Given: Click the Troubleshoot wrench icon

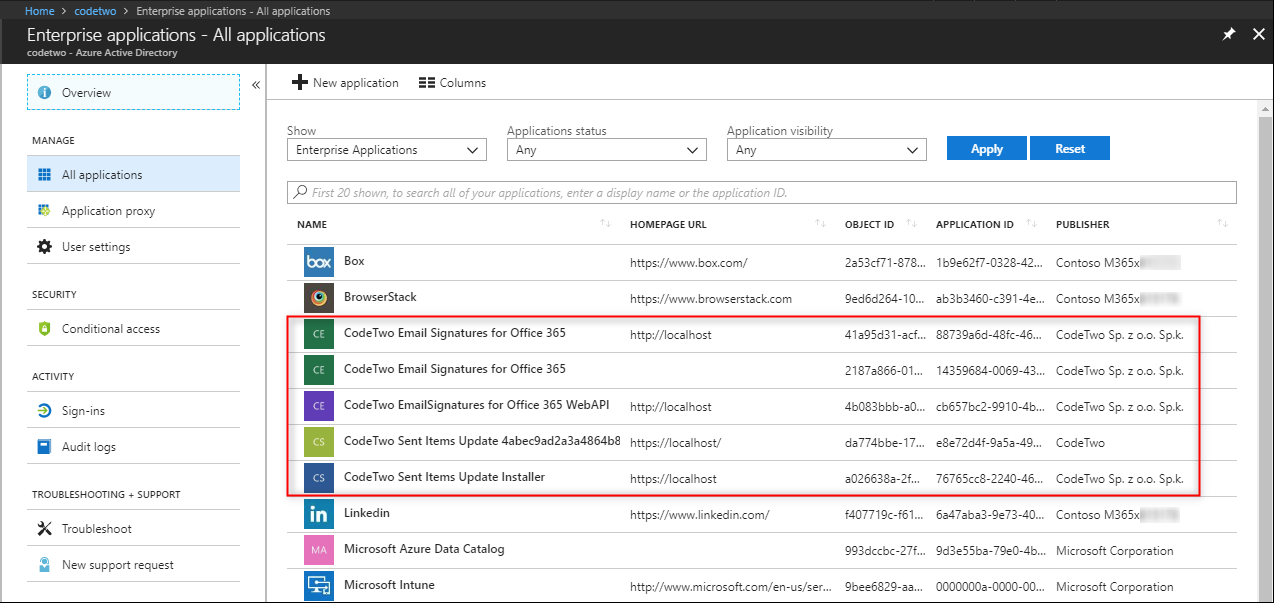Looking at the screenshot, I should 44,529.
